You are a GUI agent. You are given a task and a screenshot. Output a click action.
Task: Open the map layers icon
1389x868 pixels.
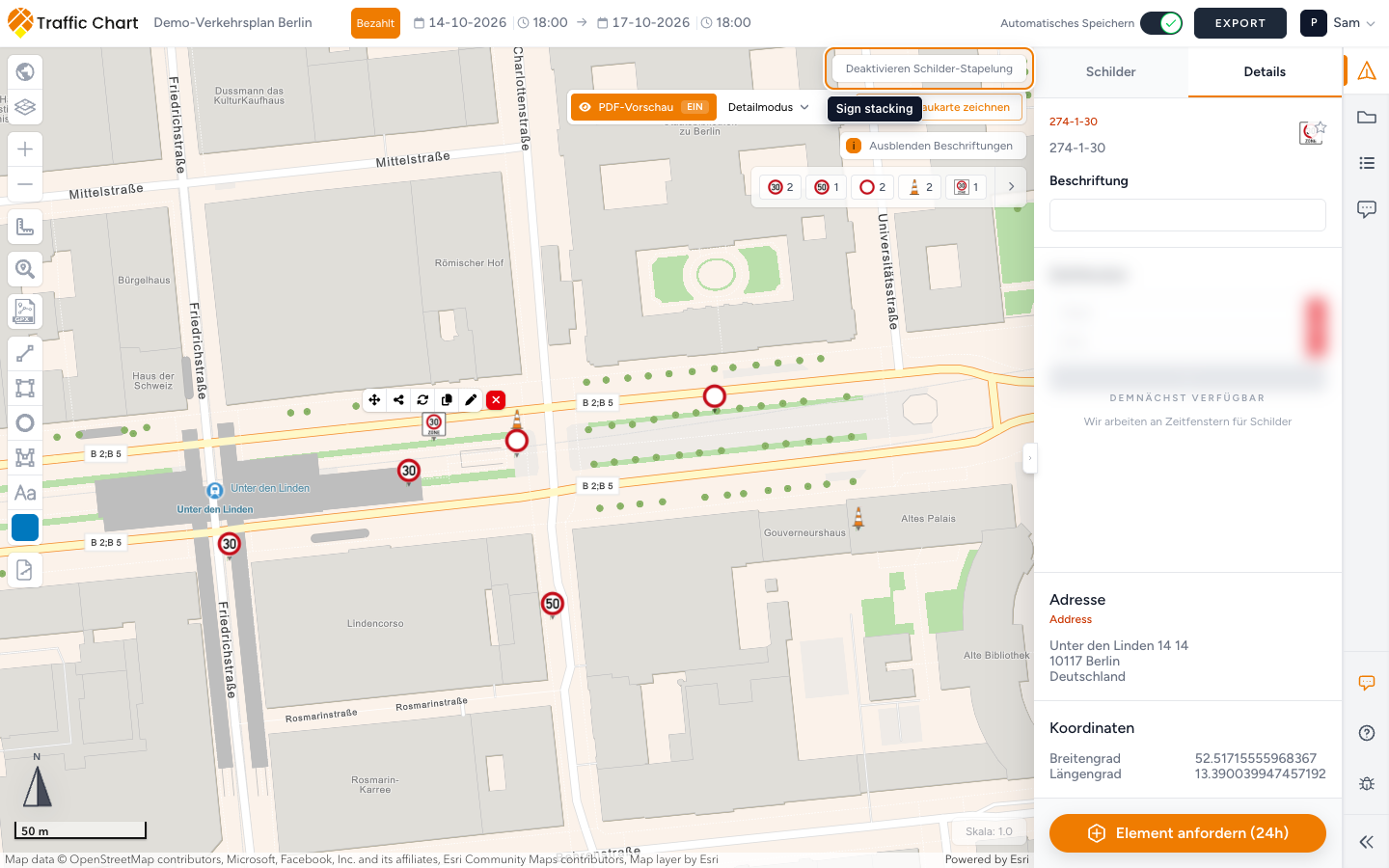pyautogui.click(x=25, y=107)
